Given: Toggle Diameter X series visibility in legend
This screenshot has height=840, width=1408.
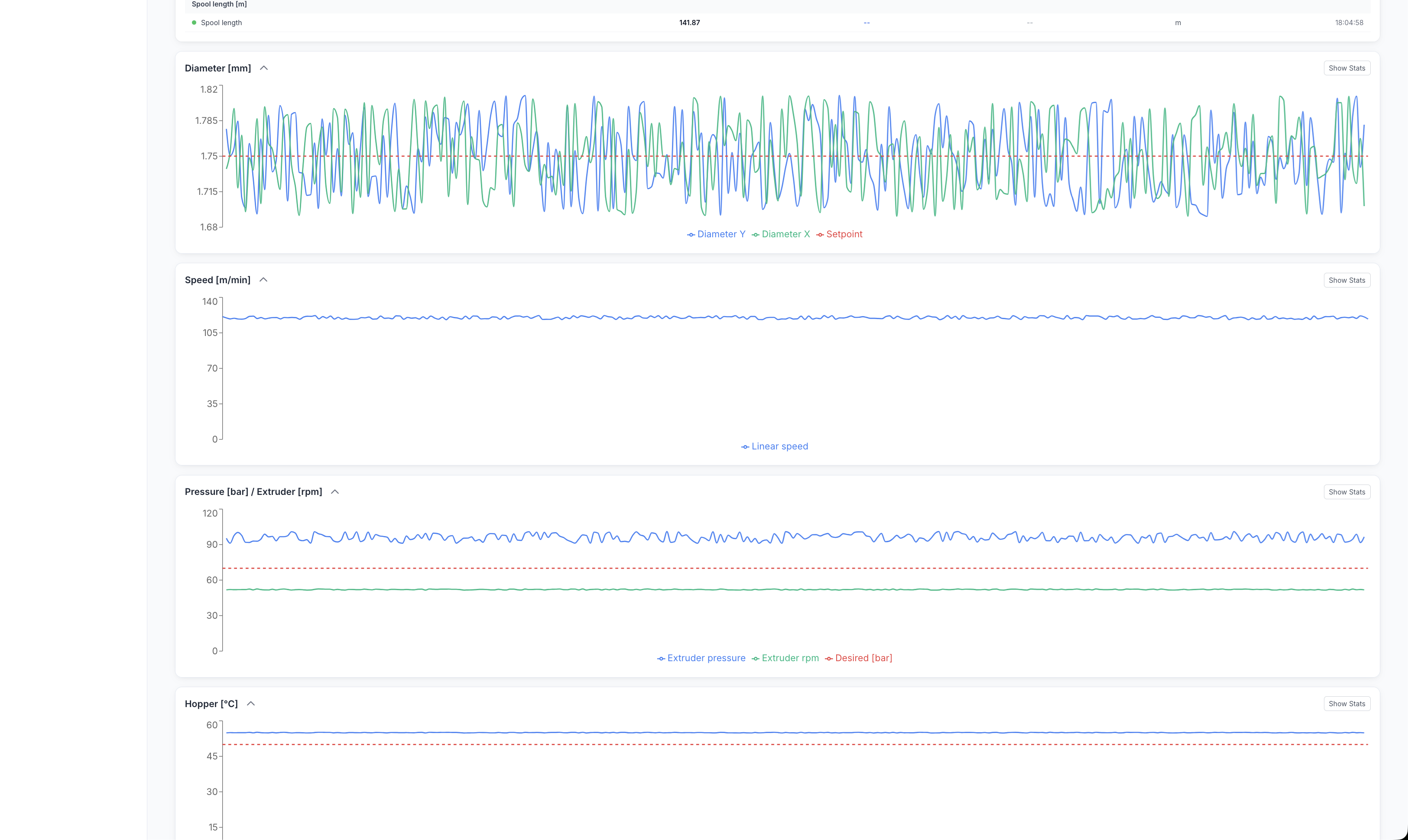Looking at the screenshot, I should 785,234.
